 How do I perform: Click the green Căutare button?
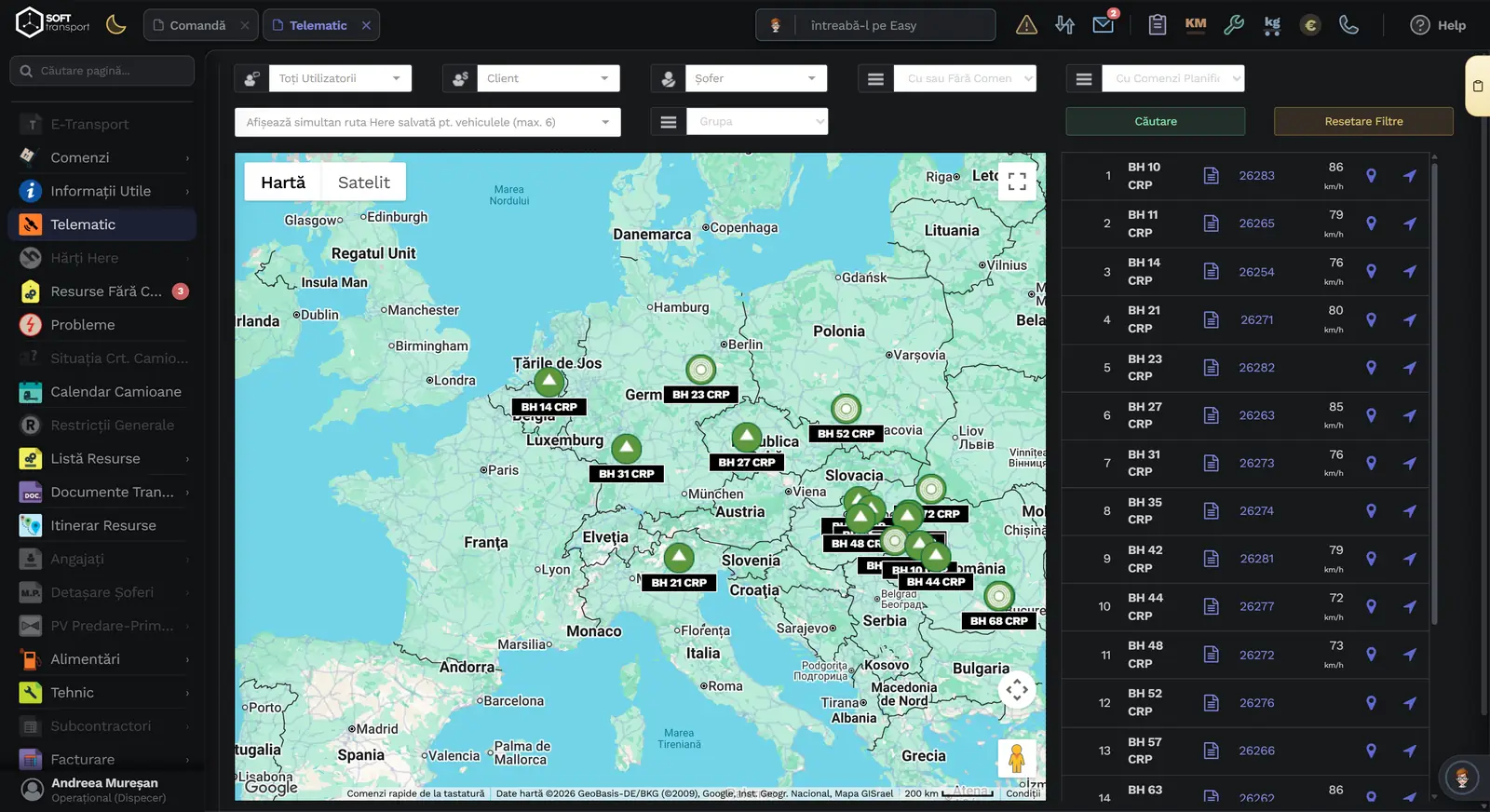(1156, 121)
